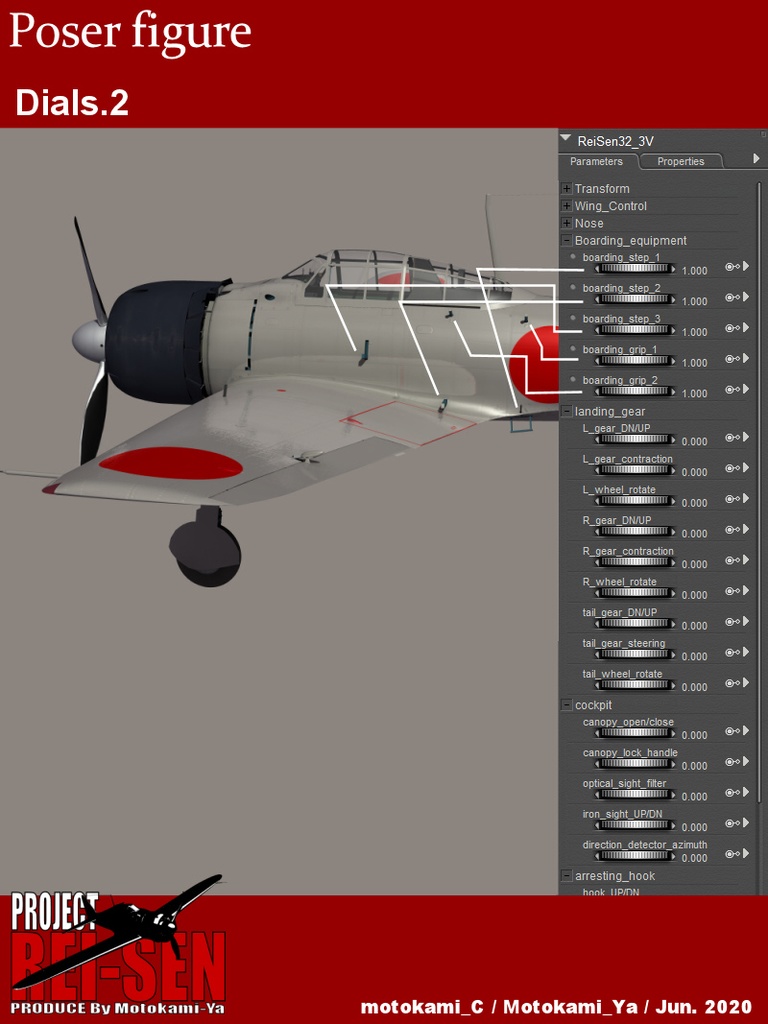
Task: Click the key icon for L_wheel_rotate
Action: 732,499
